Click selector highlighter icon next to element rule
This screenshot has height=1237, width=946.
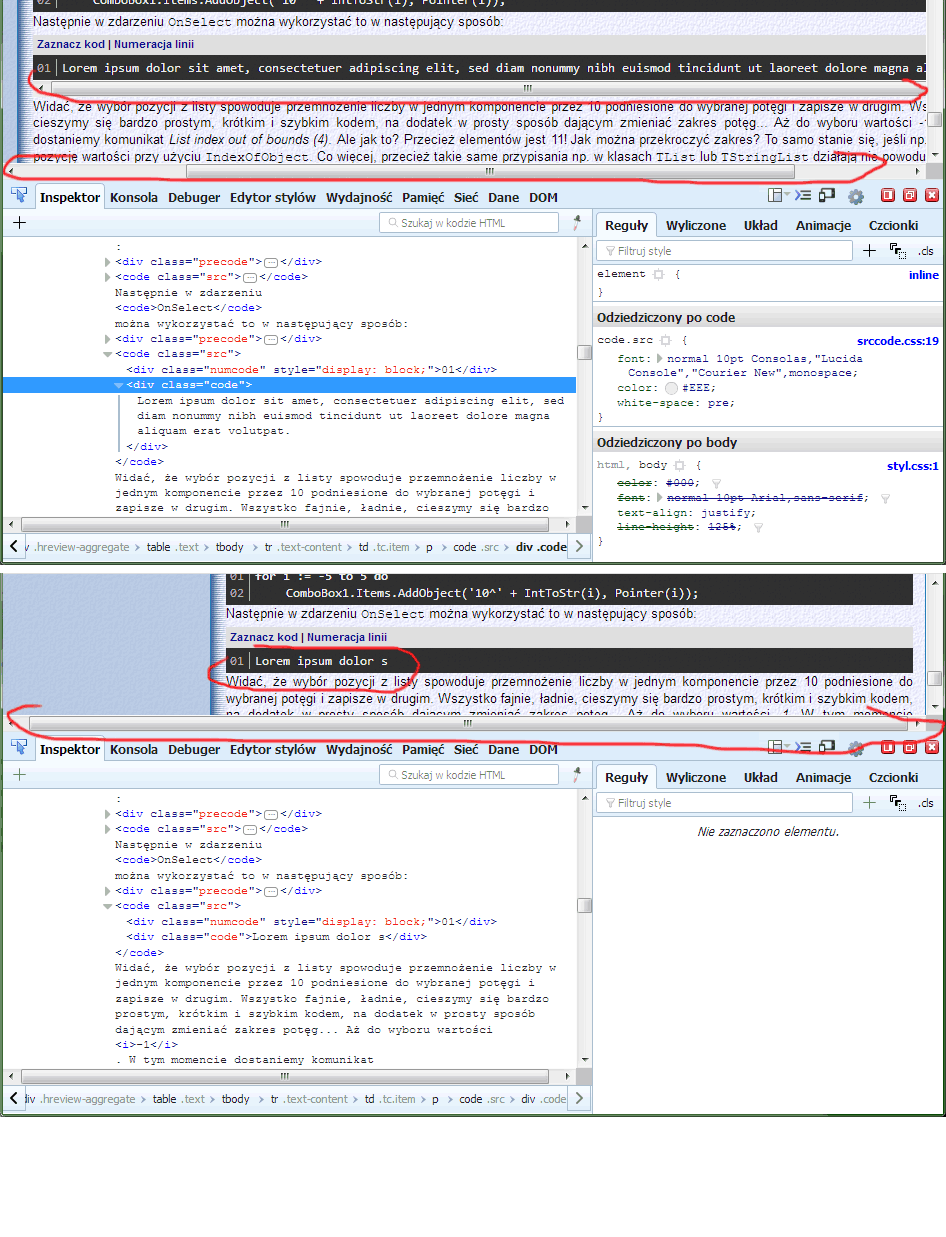click(x=658, y=274)
